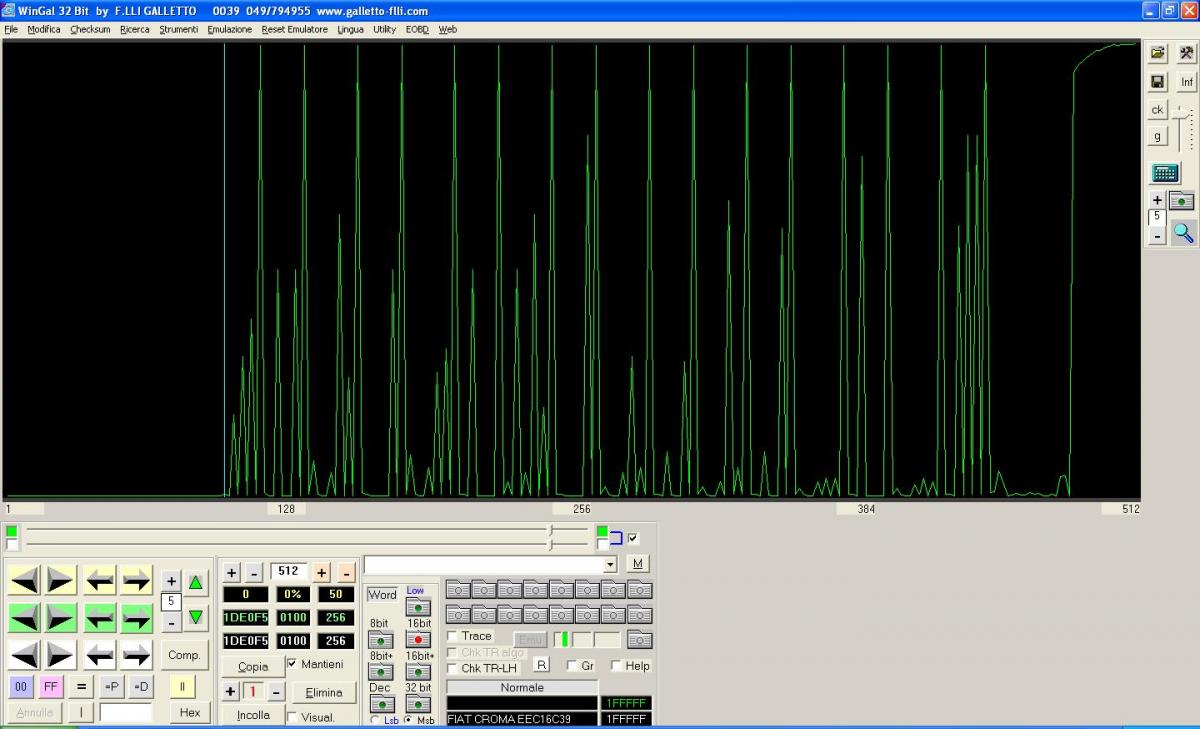Viewport: 1200px width, 729px height.
Task: Open the Ricerca menu
Action: click(x=134, y=29)
